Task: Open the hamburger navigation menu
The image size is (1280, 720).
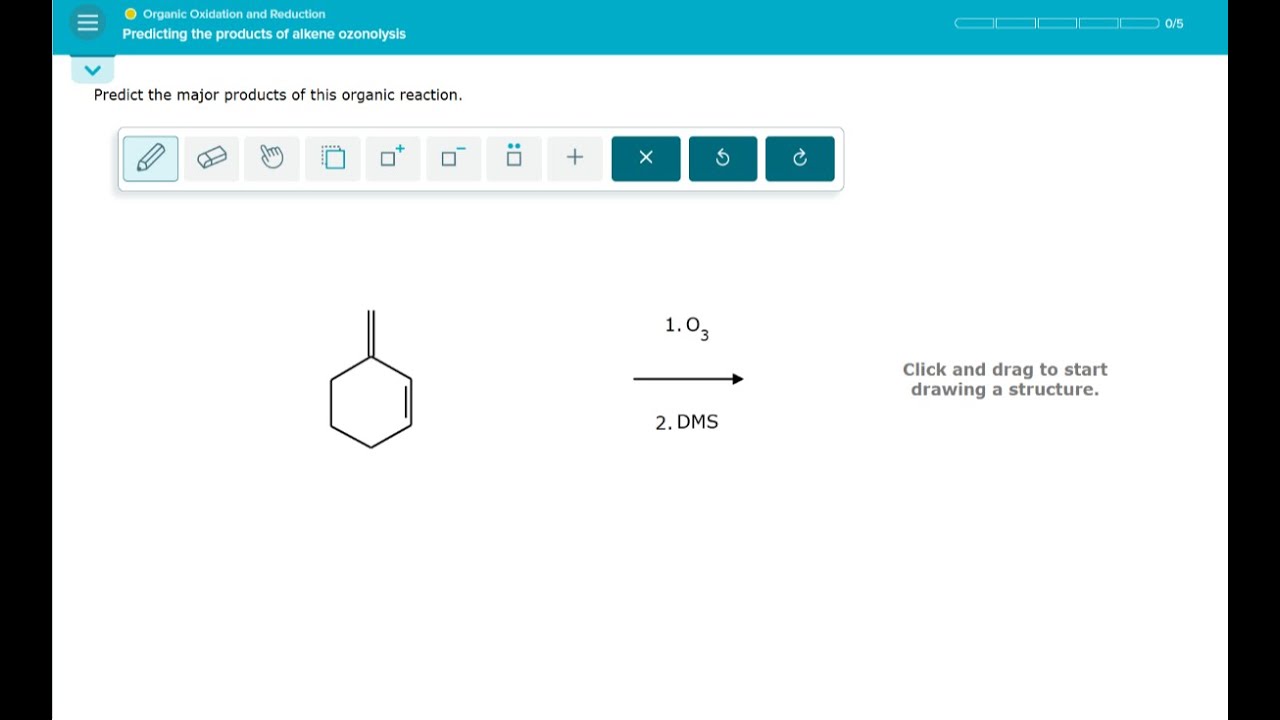Action: [x=88, y=22]
